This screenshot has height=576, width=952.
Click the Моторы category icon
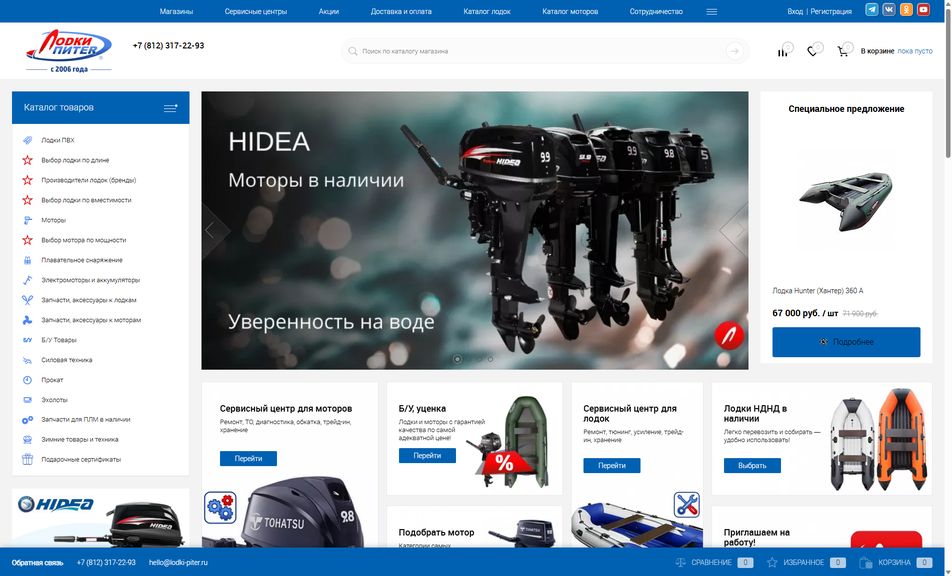(x=27, y=220)
